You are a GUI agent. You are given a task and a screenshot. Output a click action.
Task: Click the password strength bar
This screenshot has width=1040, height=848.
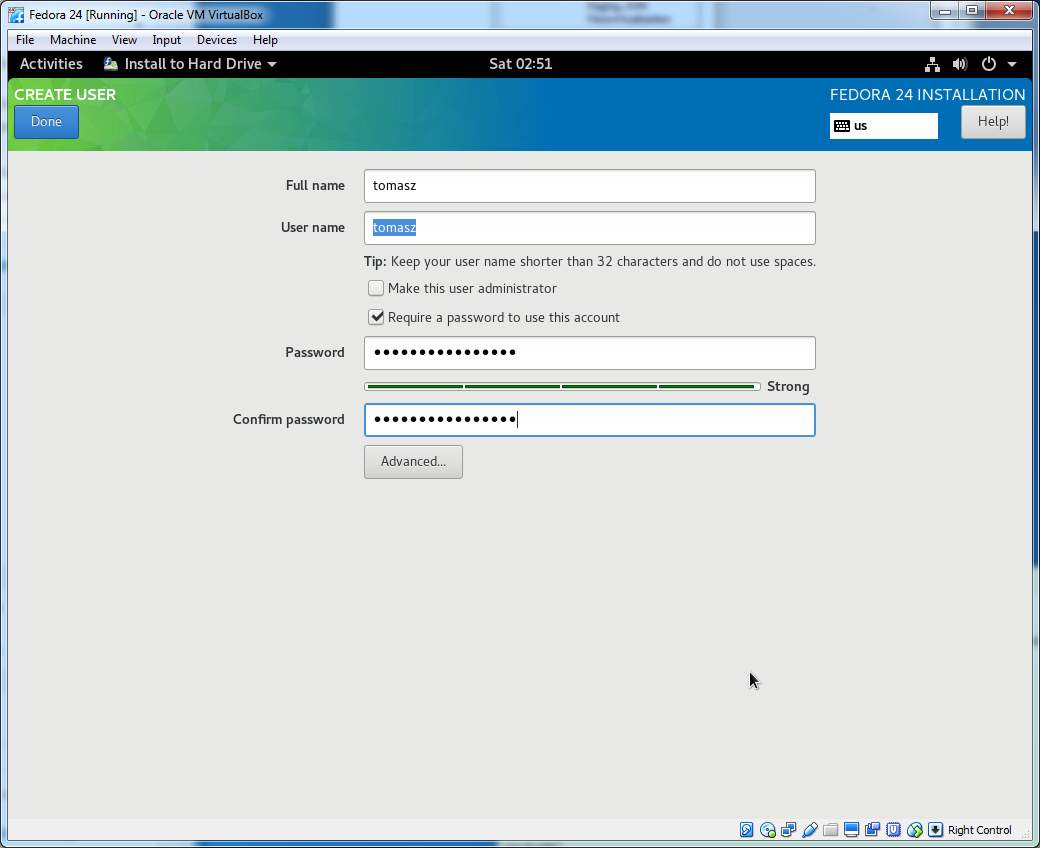click(562, 387)
